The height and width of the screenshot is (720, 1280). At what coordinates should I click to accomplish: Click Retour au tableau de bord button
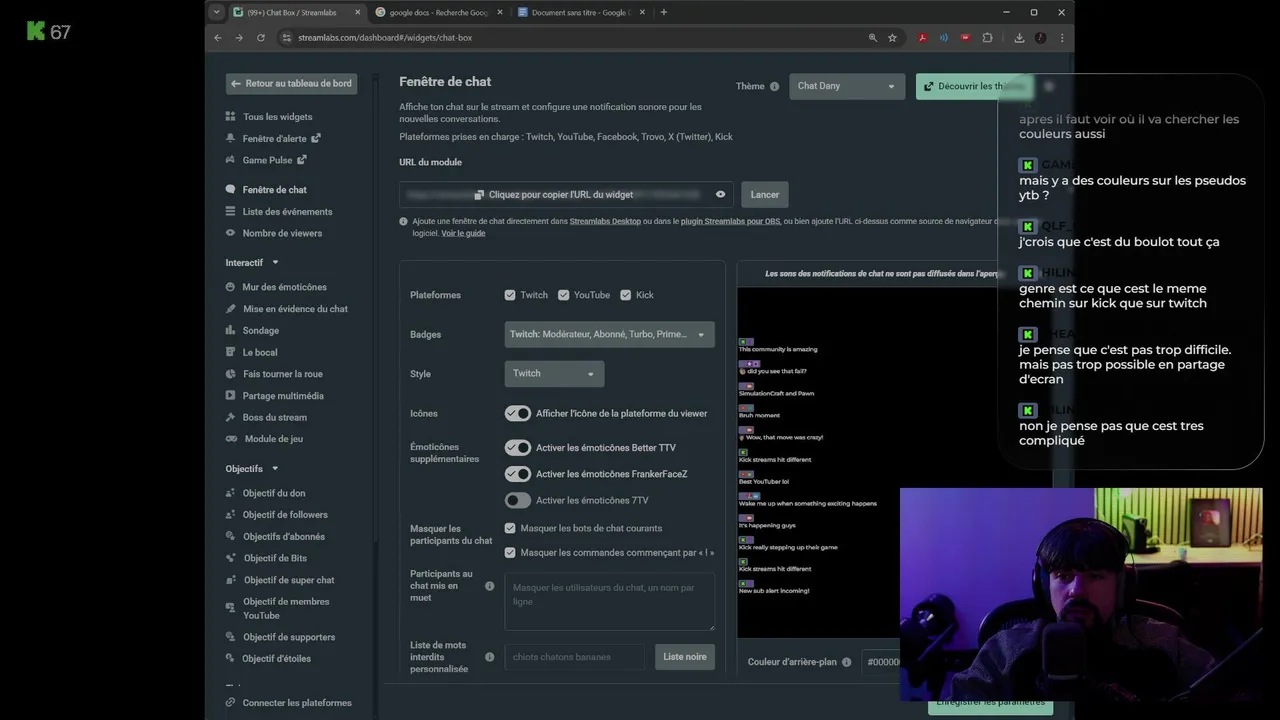click(291, 84)
